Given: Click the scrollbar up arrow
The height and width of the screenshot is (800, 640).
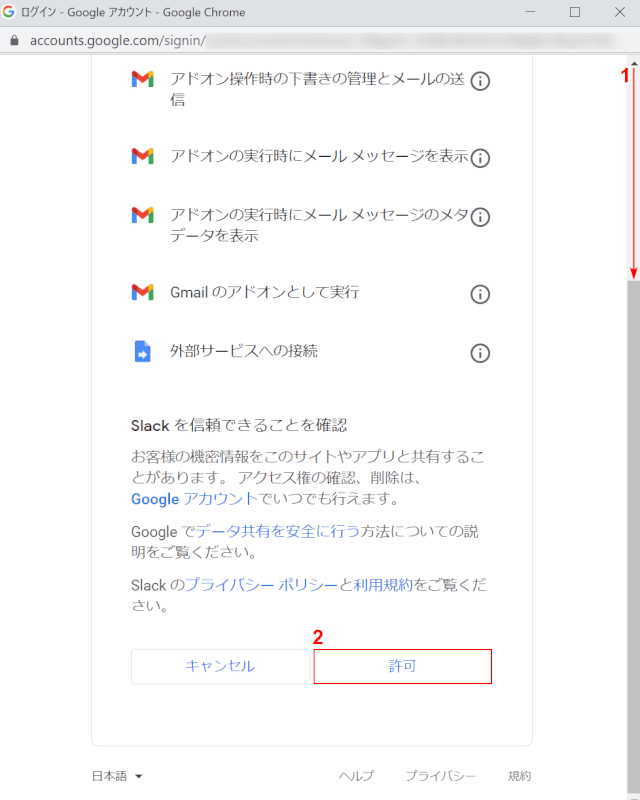Looking at the screenshot, I should click(x=633, y=63).
